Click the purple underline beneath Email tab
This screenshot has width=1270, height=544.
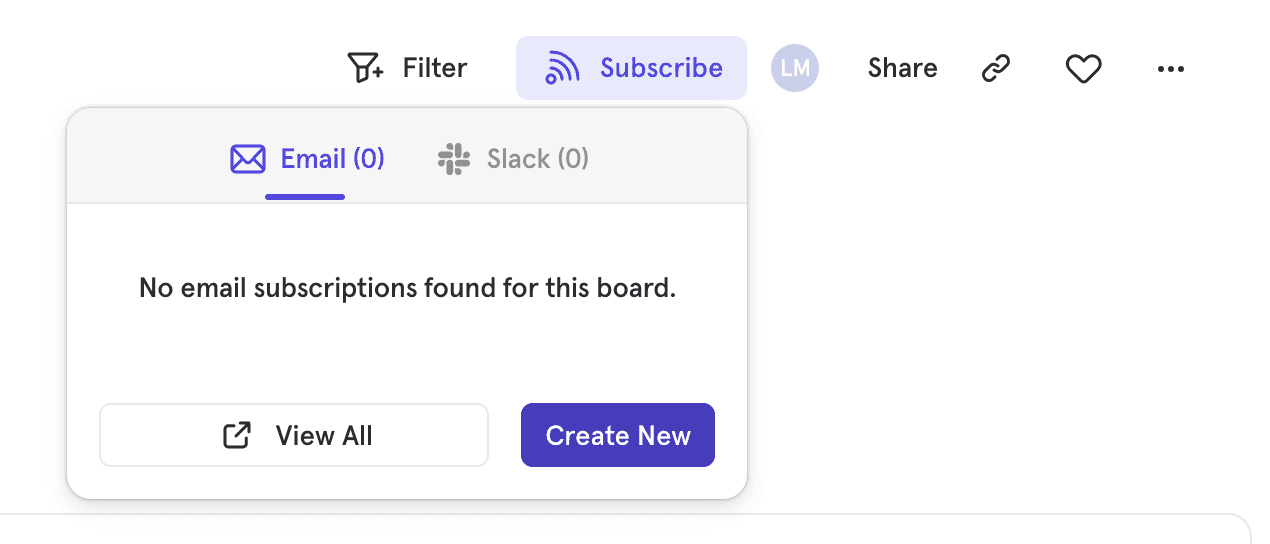pyautogui.click(x=305, y=196)
